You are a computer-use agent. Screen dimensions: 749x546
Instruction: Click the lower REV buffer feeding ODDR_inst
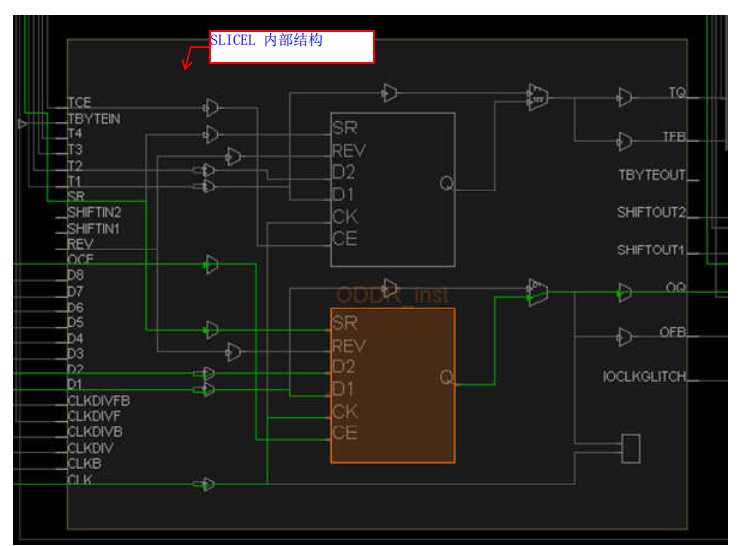(x=233, y=352)
